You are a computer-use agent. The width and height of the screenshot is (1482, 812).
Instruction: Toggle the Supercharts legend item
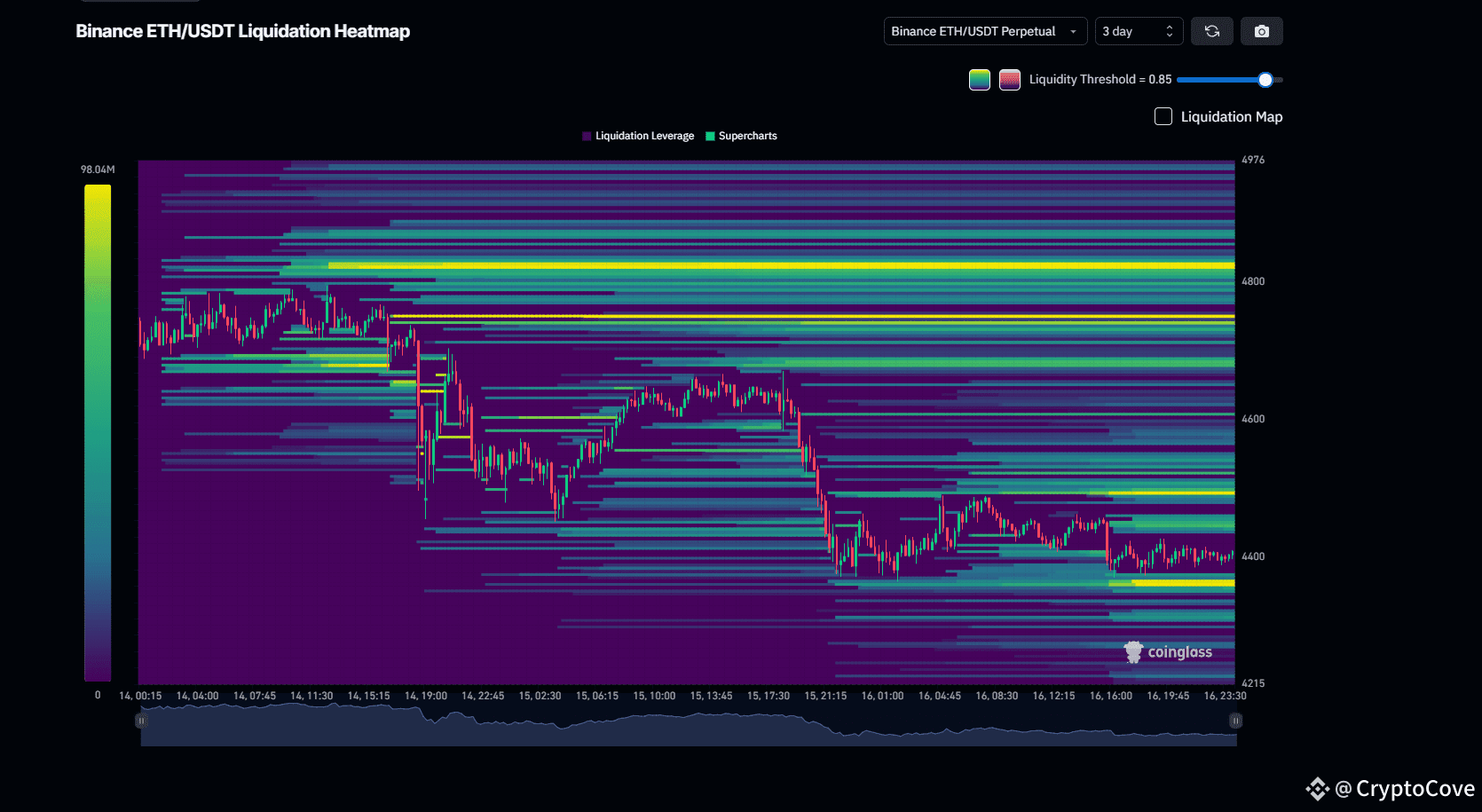point(741,136)
